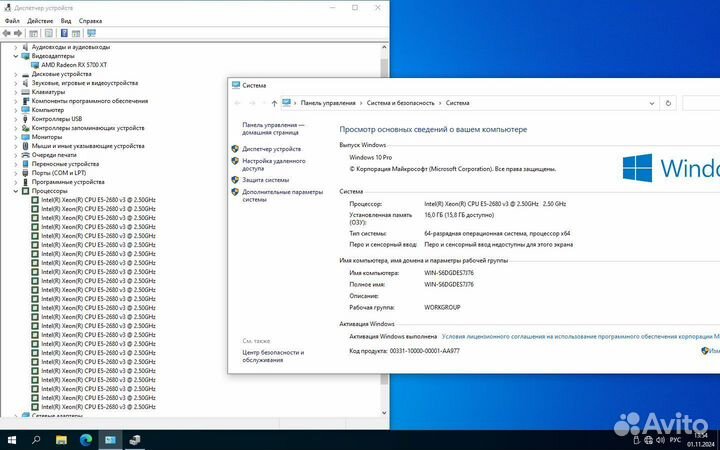
Task: Expand the Мониторы node
Action: coord(16,137)
